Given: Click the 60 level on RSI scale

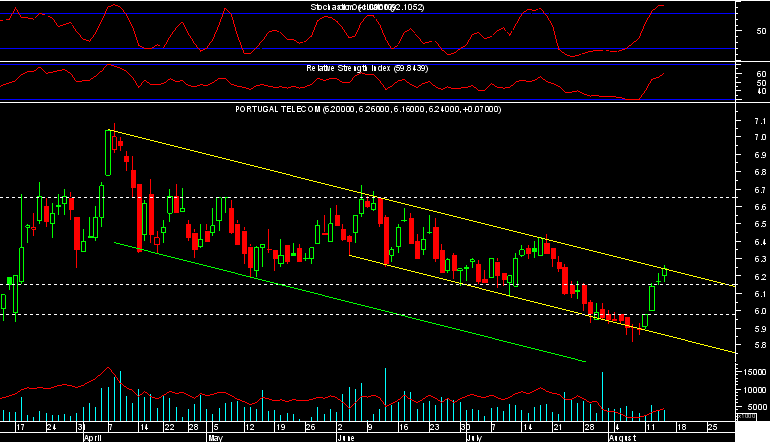Looking at the screenshot, I should 761,74.
